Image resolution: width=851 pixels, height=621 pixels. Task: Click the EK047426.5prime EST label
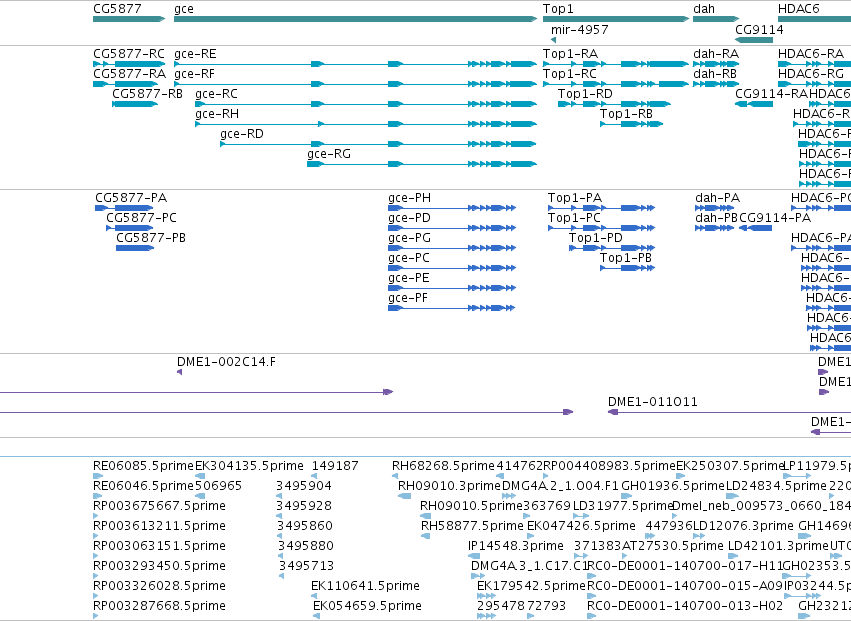pos(581,527)
